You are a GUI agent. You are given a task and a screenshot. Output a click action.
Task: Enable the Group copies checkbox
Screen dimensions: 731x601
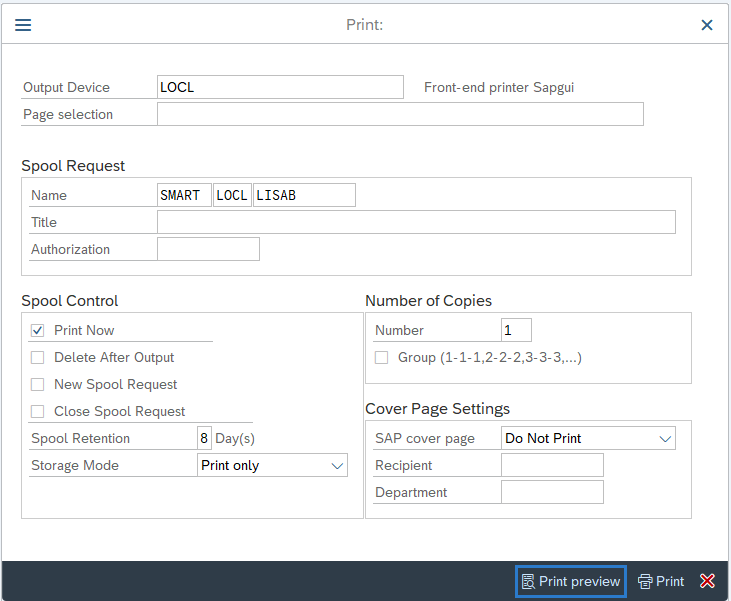[381, 358]
